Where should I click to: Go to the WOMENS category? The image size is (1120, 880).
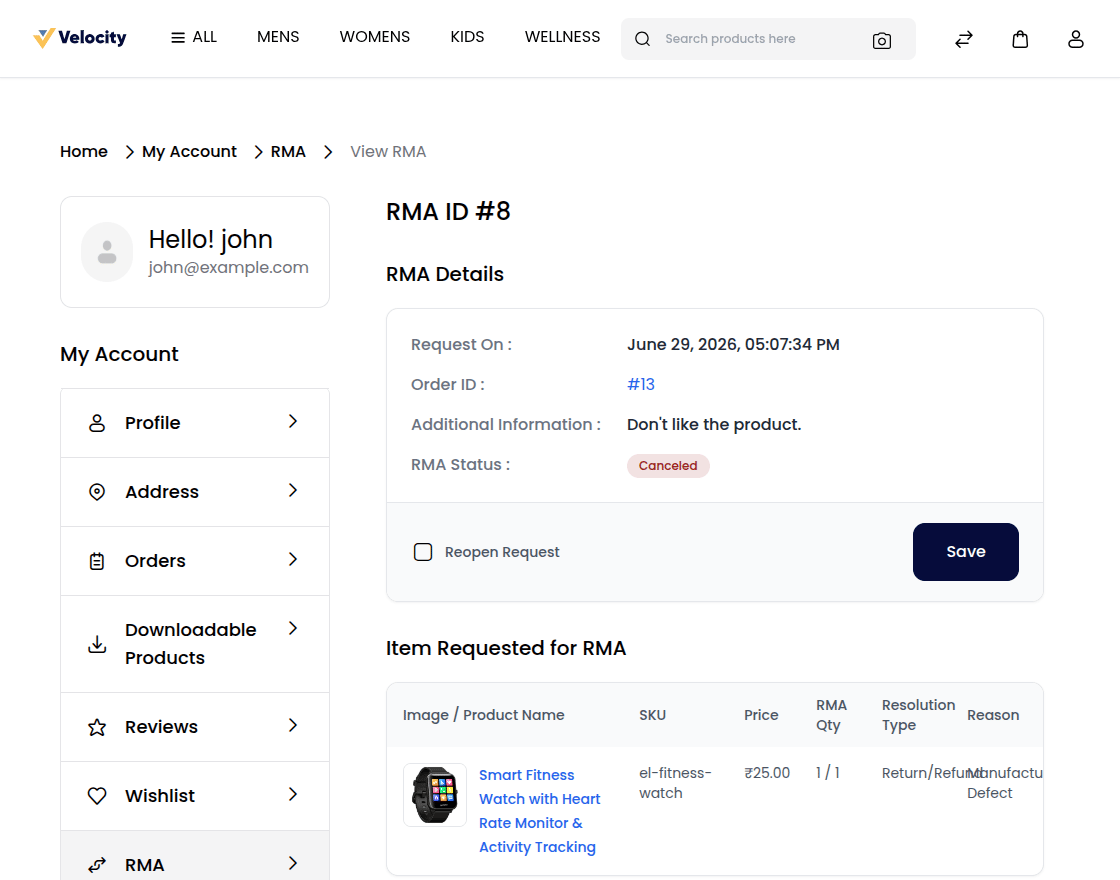click(374, 37)
